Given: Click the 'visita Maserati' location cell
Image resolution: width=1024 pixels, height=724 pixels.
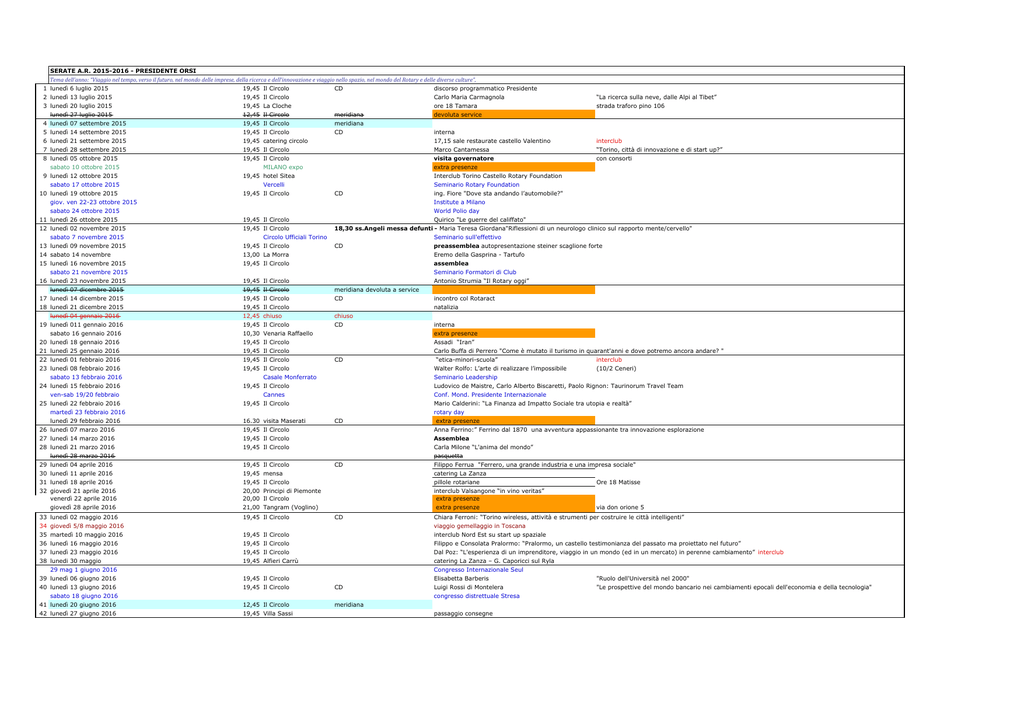Looking at the screenshot, I should click(284, 421).
